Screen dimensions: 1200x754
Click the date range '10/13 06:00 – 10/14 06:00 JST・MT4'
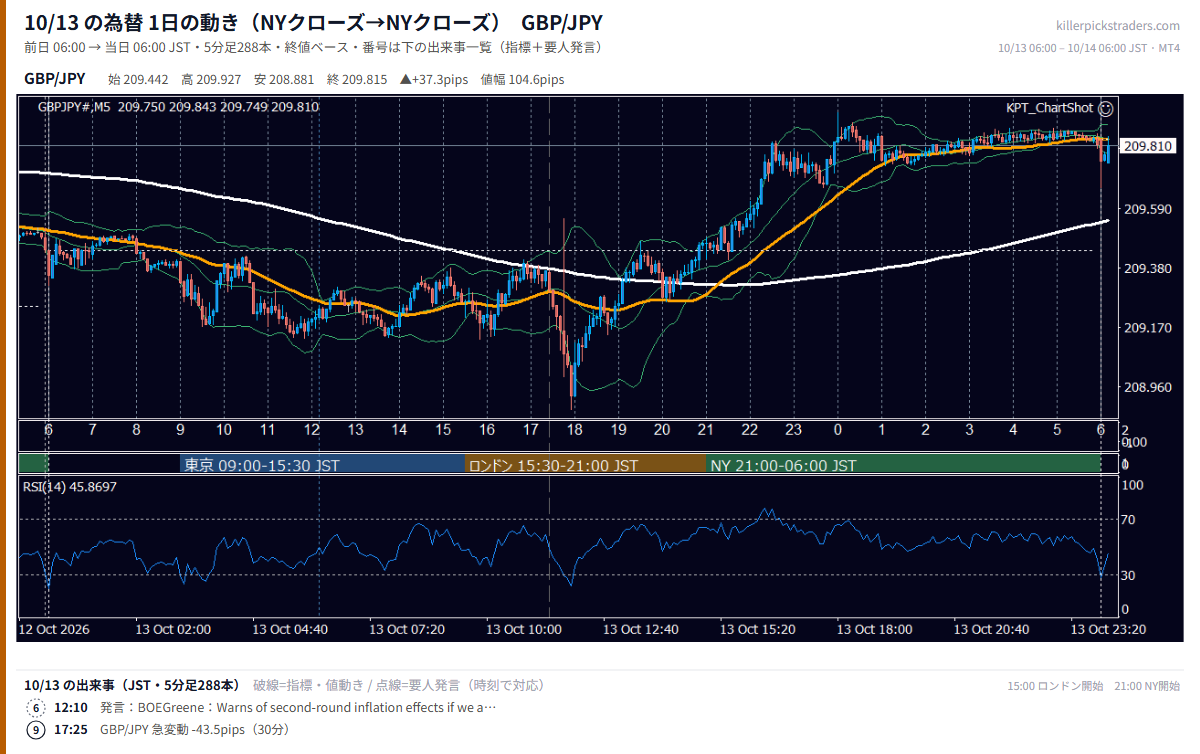point(1089,48)
